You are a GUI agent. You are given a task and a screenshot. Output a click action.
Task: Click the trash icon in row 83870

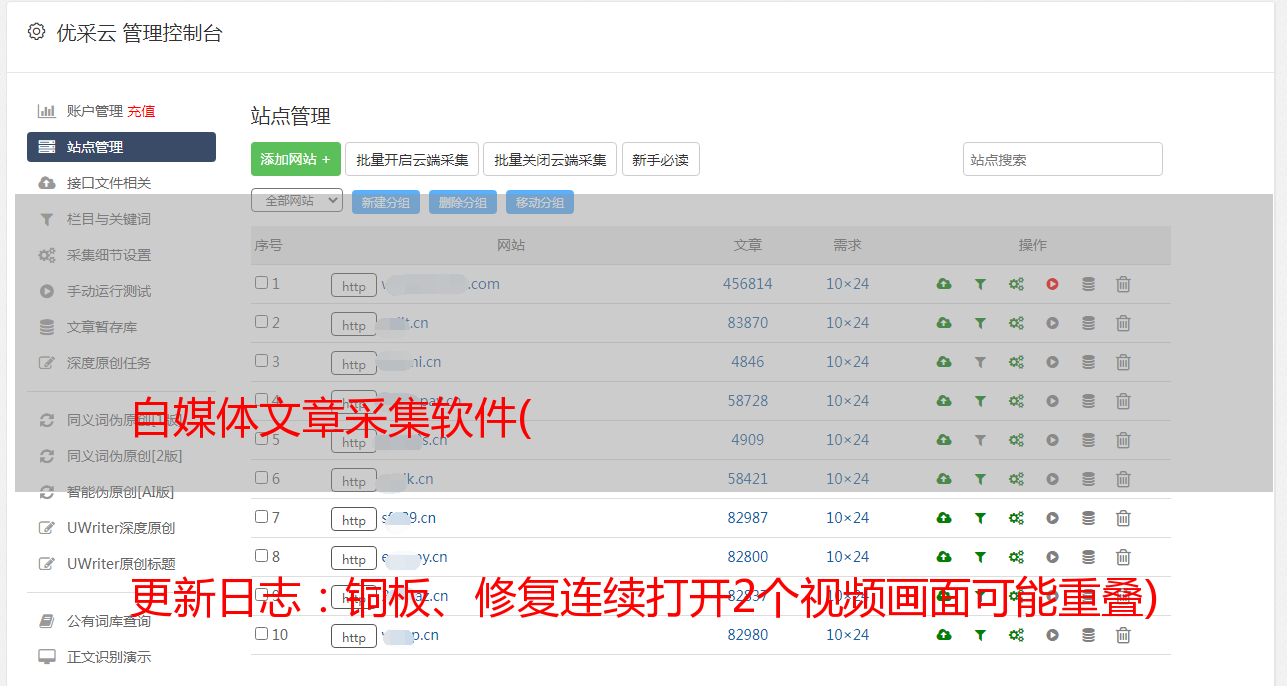[x=1123, y=323]
